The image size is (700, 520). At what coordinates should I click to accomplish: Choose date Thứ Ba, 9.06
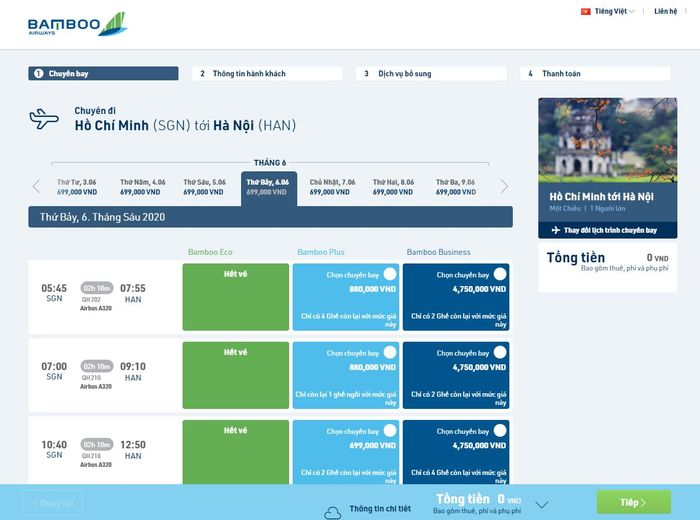(x=455, y=187)
